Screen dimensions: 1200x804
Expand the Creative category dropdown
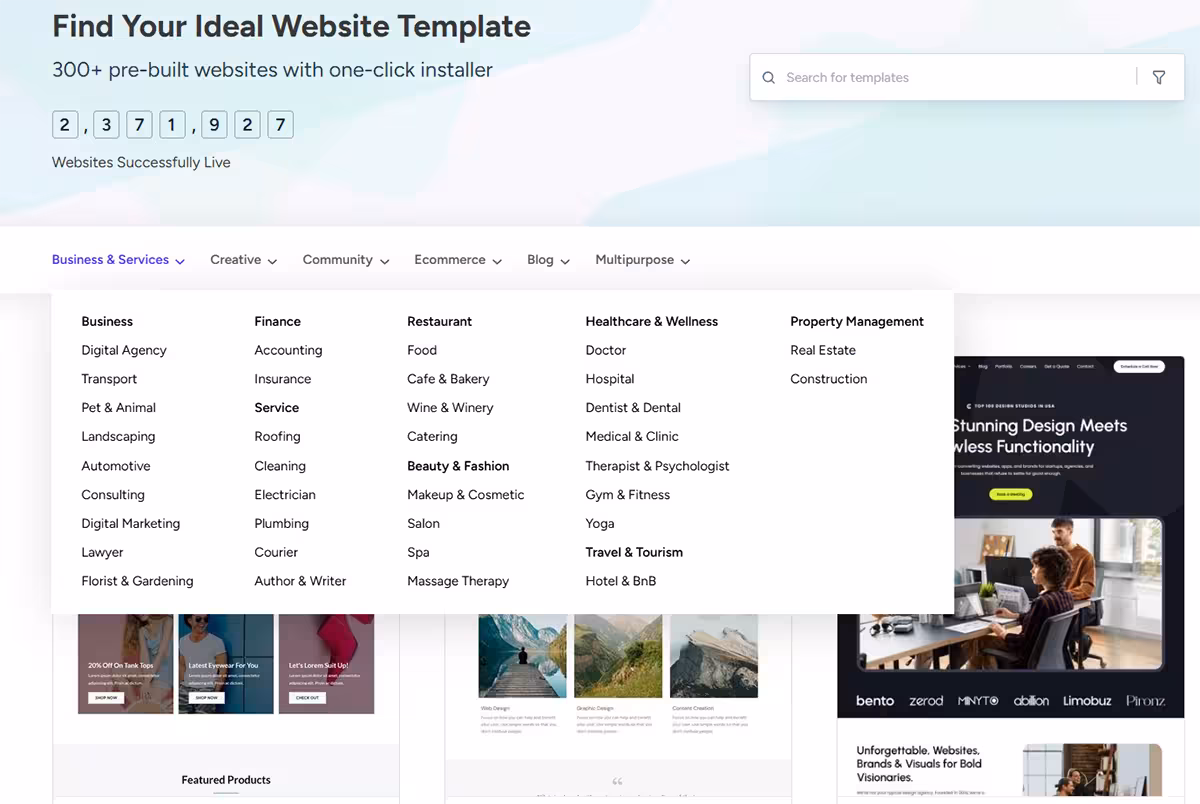click(243, 260)
